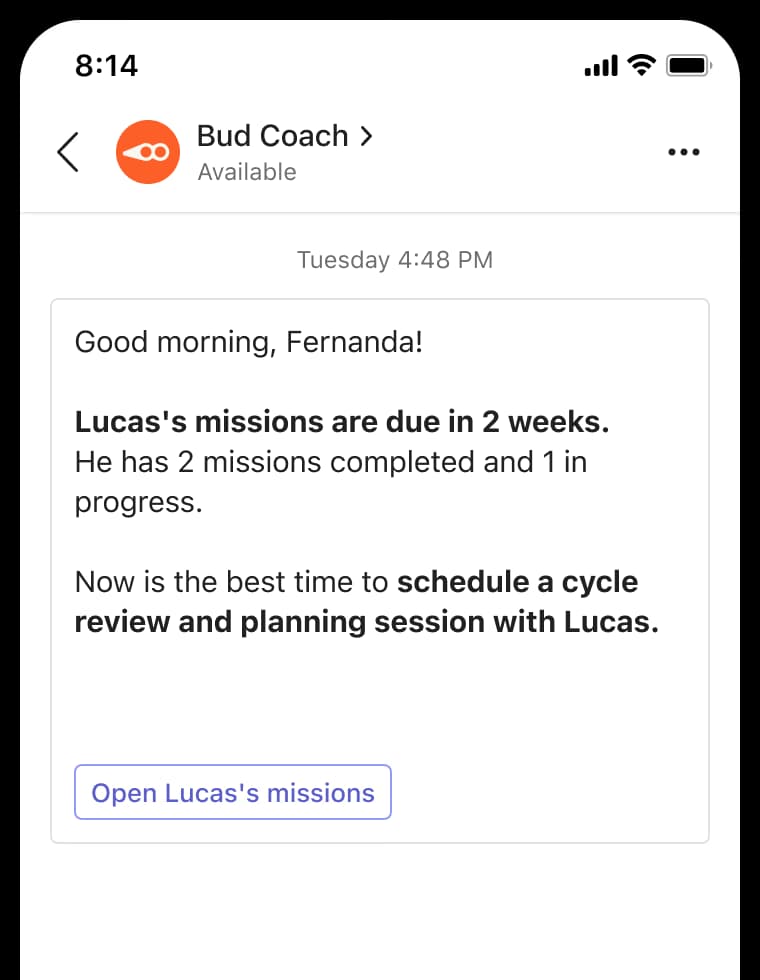The width and height of the screenshot is (760, 980).
Task: Tap the Open Lucas's missions button
Action: coord(232,792)
